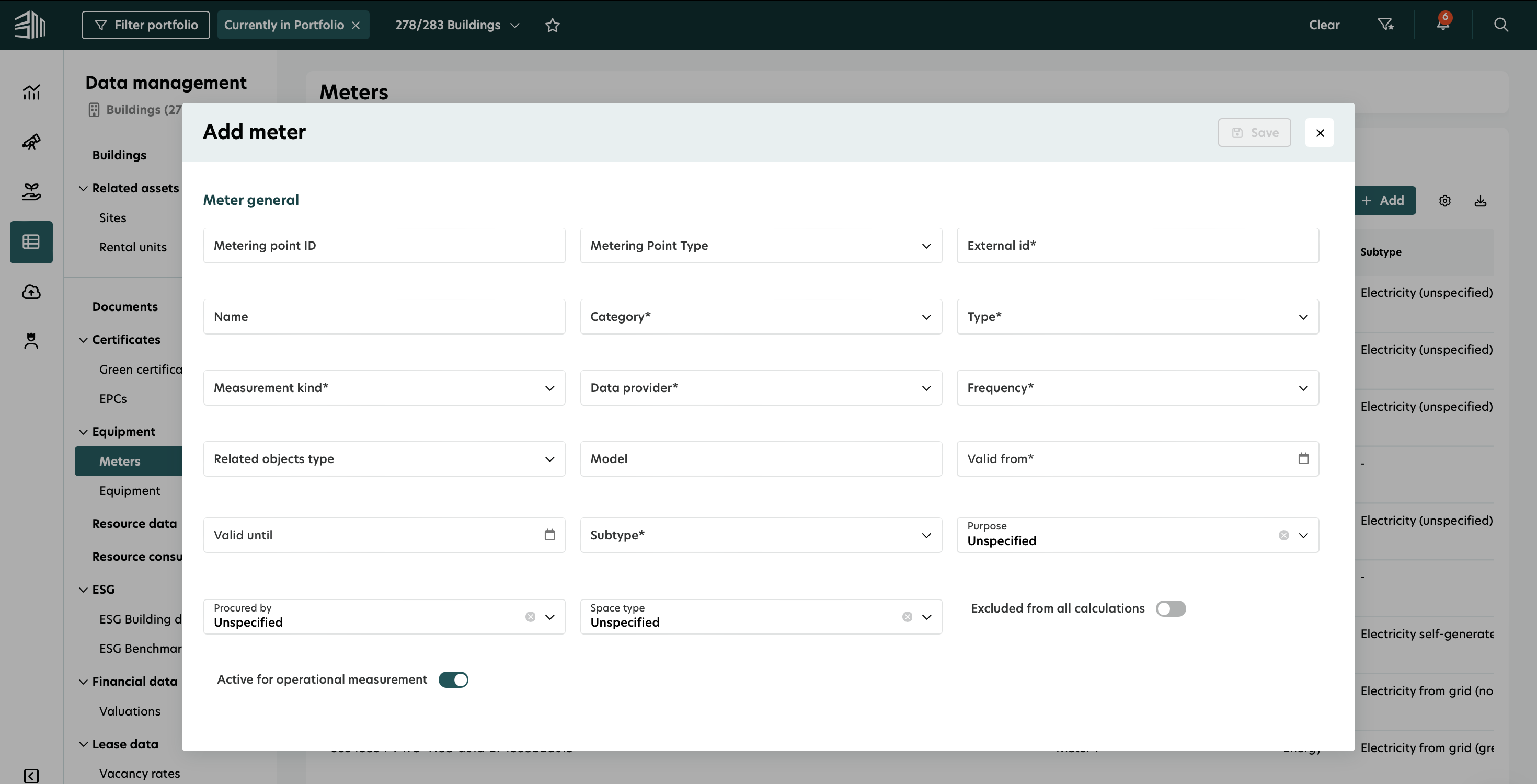Click the table settings gear icon
The width and height of the screenshot is (1537, 784).
point(1444,201)
